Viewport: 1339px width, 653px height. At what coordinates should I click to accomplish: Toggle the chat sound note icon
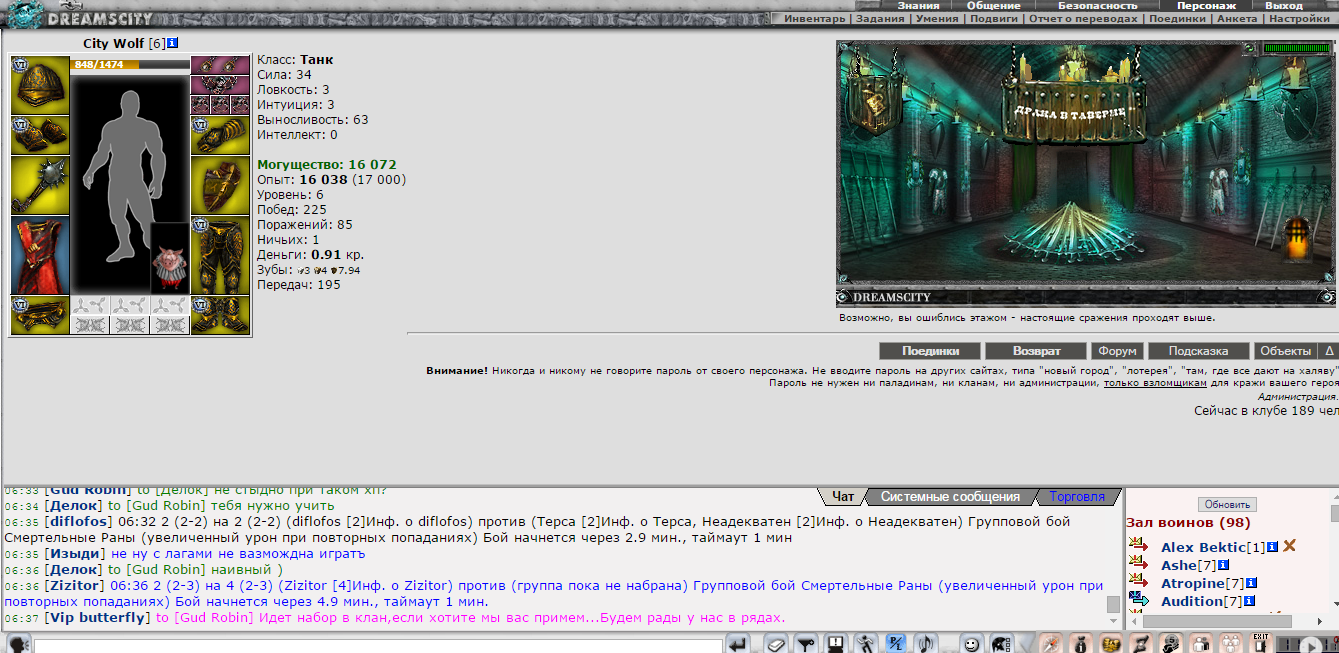pos(927,644)
